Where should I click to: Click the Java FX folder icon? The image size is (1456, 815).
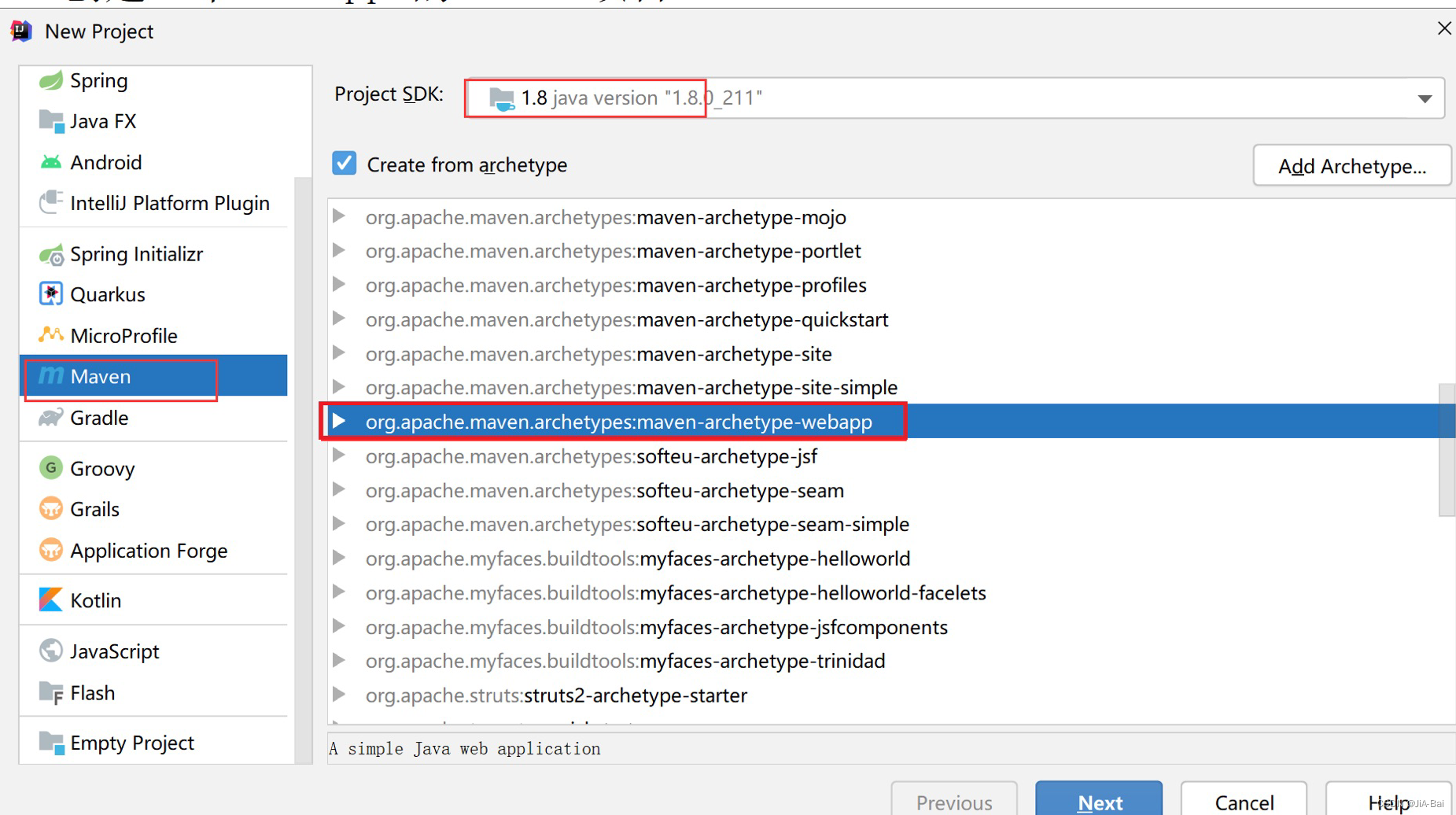(x=51, y=121)
